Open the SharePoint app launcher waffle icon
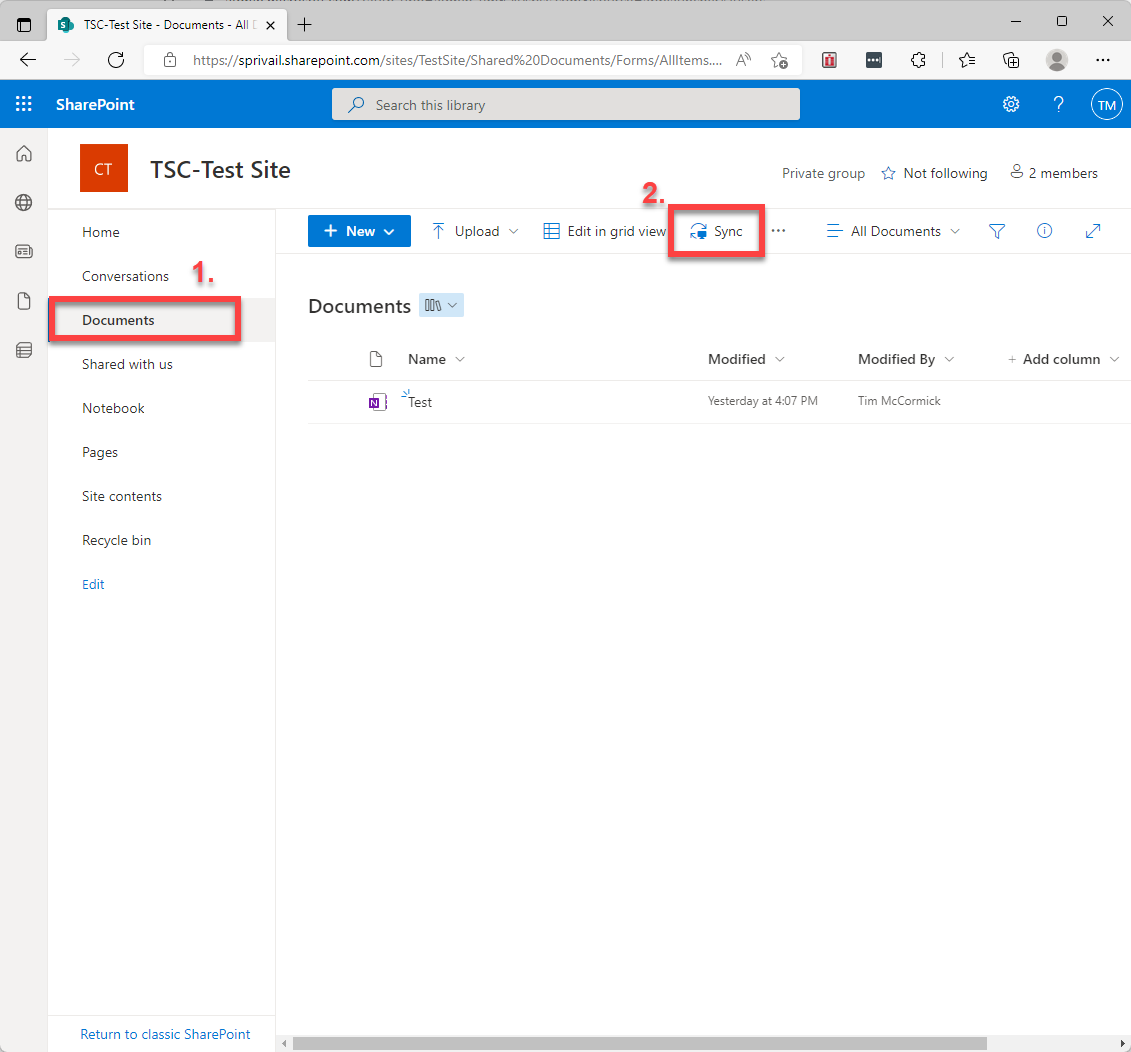1131x1052 pixels. pos(24,104)
